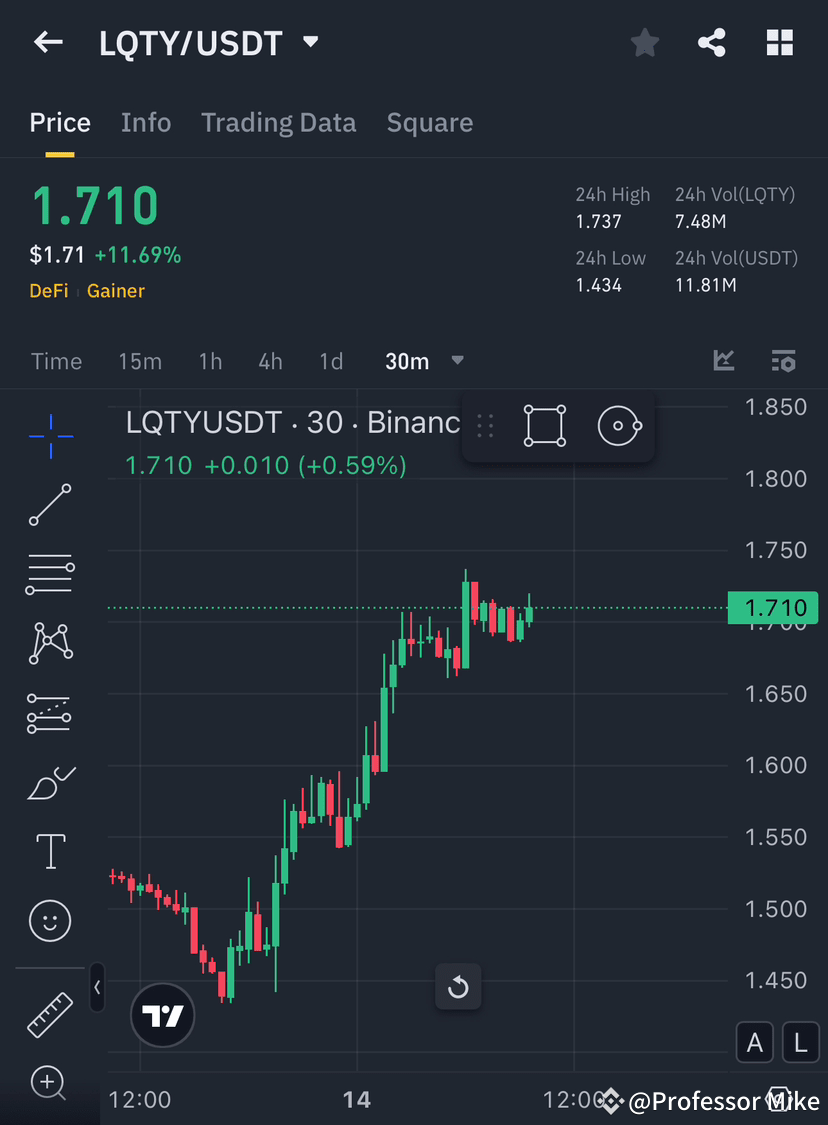Open the Info tab

pos(146,122)
